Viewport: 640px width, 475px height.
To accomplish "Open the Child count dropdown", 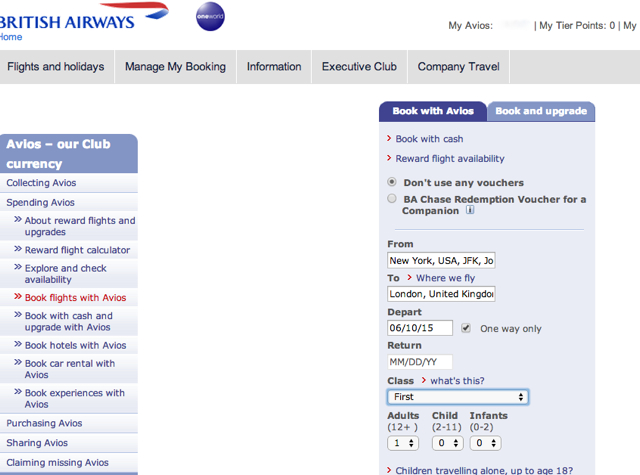I will 448,443.
